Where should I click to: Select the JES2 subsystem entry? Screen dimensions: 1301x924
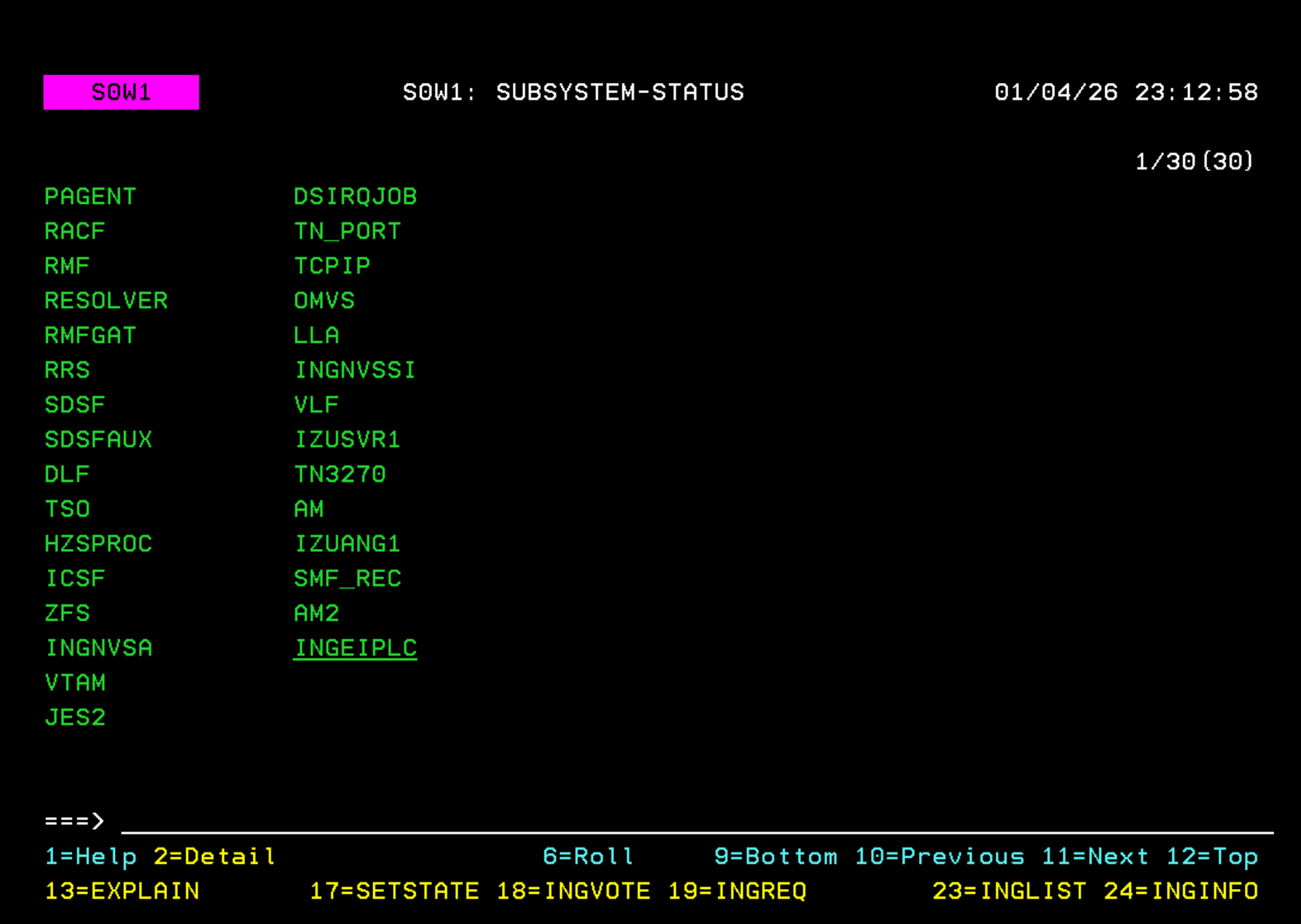[75, 717]
